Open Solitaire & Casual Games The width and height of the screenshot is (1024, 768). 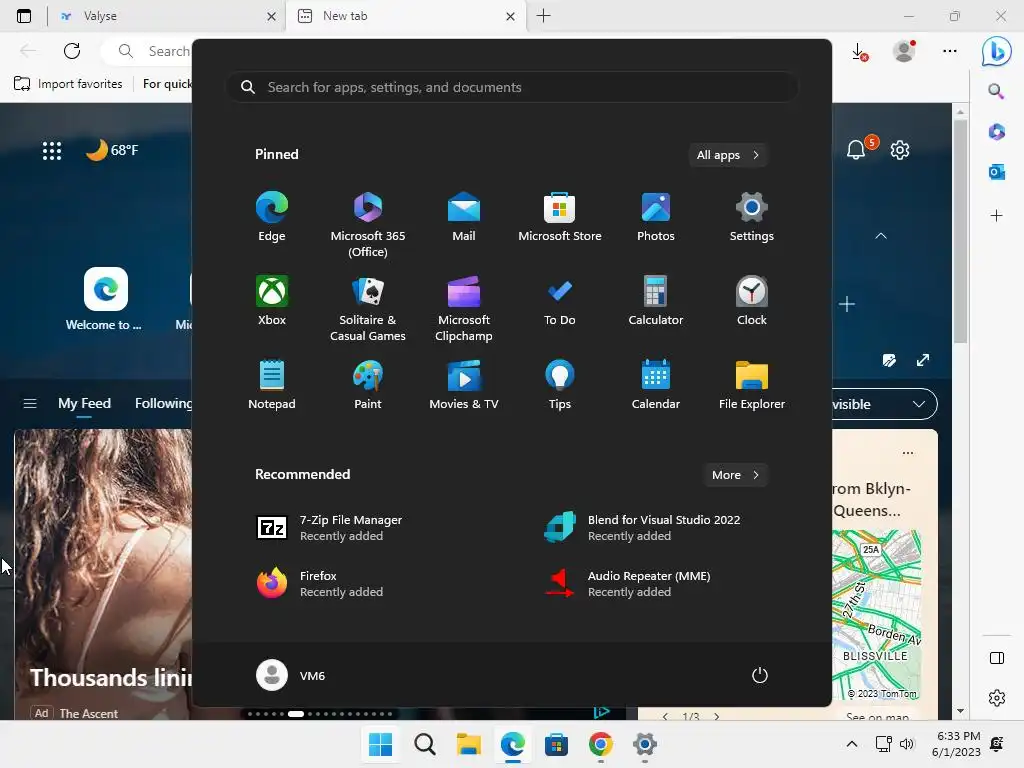click(368, 308)
